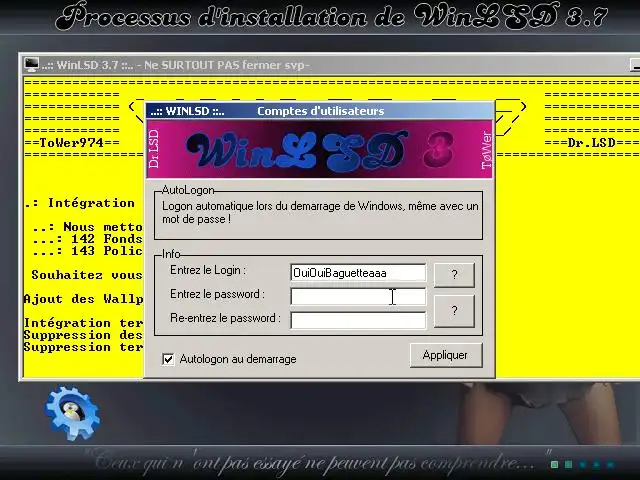Click the '==ToWer974==' text in the console

[x=72, y=143]
